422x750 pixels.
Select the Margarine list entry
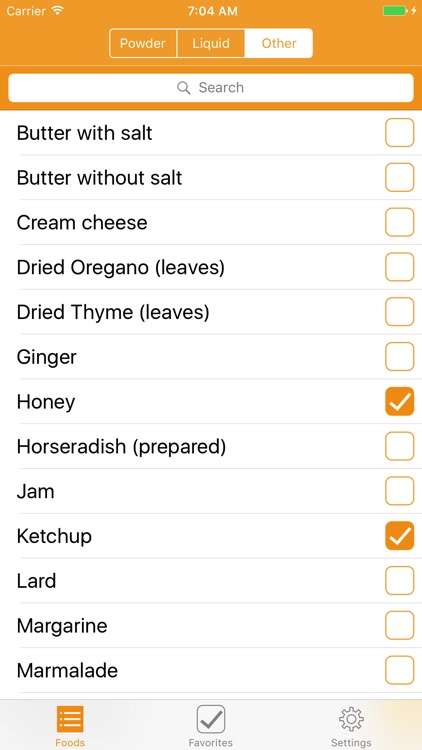(x=211, y=626)
